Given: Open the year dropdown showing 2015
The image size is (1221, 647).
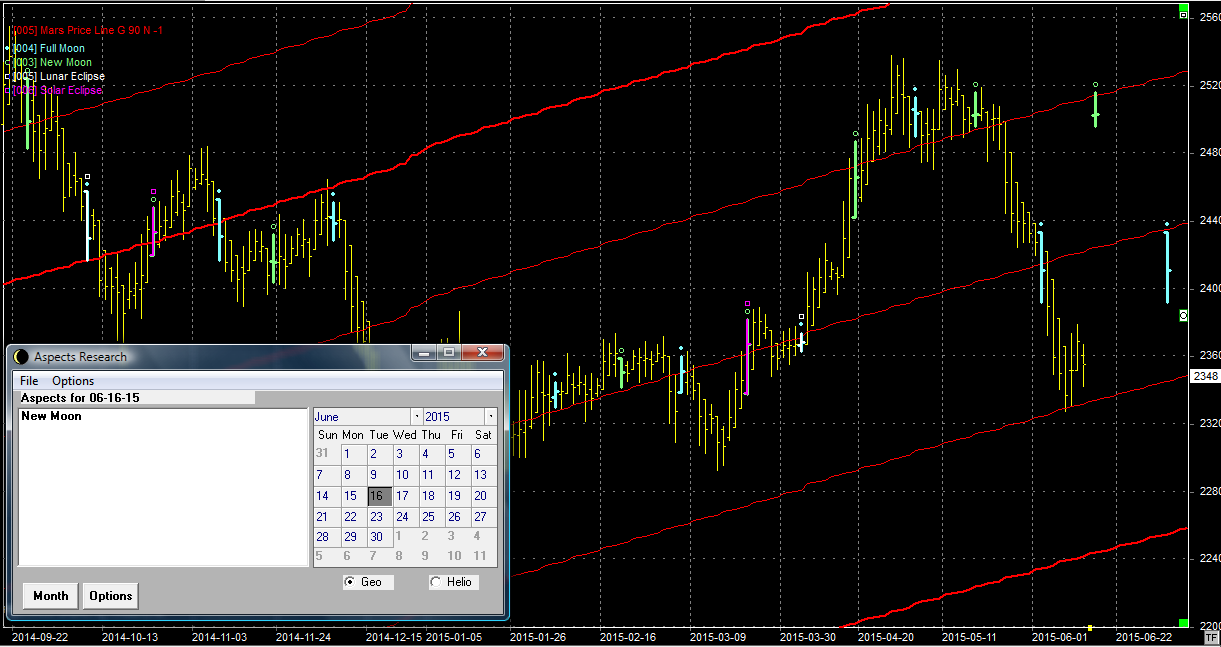Looking at the screenshot, I should (x=490, y=416).
